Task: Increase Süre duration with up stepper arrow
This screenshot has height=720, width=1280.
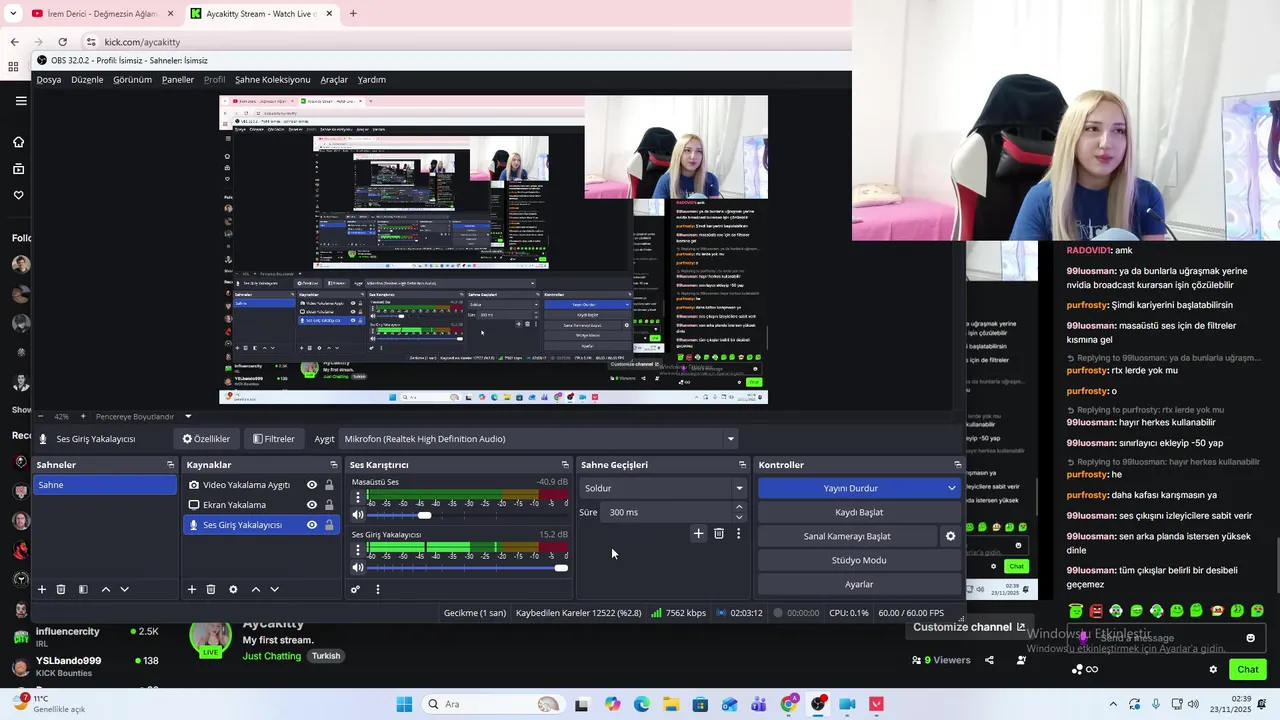Action: pos(739,507)
